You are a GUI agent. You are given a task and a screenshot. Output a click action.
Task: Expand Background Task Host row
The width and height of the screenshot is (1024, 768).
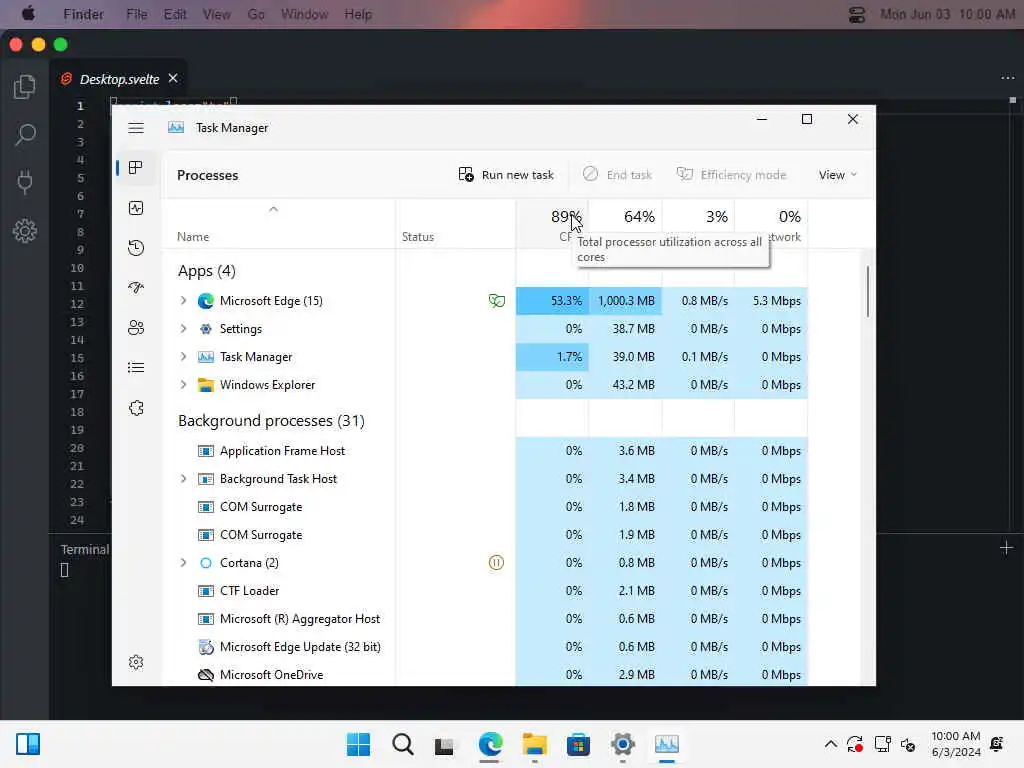pyautogui.click(x=184, y=479)
